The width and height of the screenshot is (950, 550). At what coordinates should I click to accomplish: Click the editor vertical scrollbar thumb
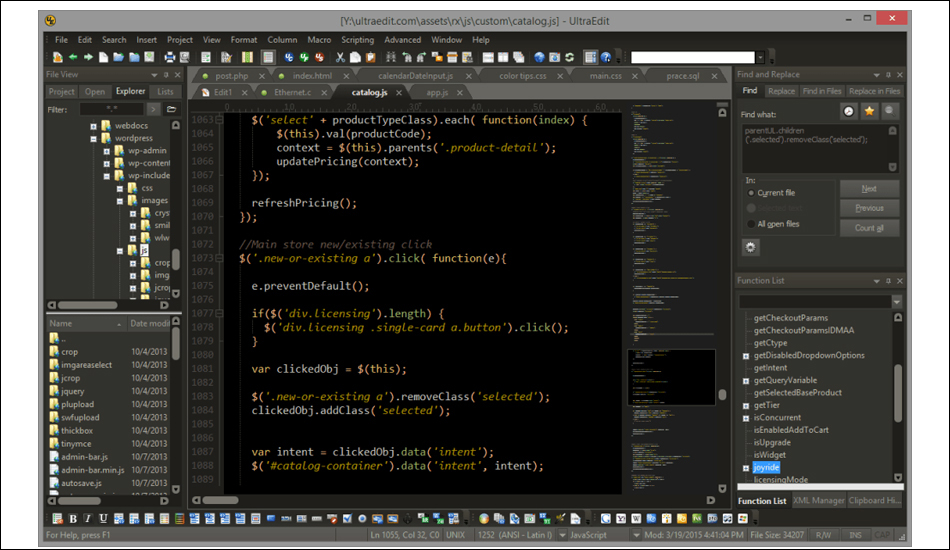(x=722, y=394)
